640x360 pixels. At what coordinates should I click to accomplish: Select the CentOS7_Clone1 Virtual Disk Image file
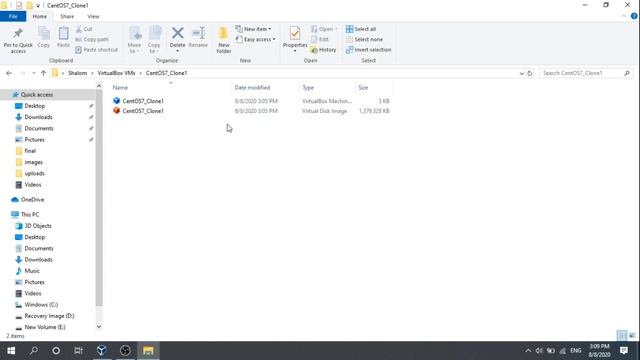[x=143, y=111]
